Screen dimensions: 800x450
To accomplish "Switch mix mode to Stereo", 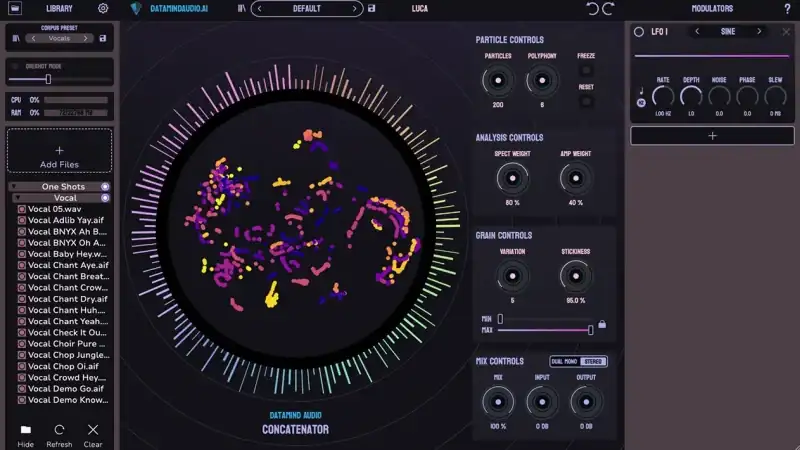I will click(593, 361).
